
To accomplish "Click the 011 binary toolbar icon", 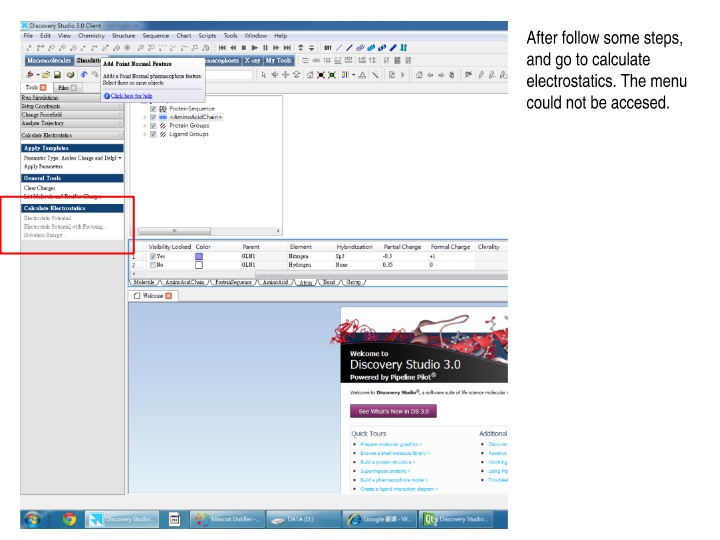I will (328, 48).
